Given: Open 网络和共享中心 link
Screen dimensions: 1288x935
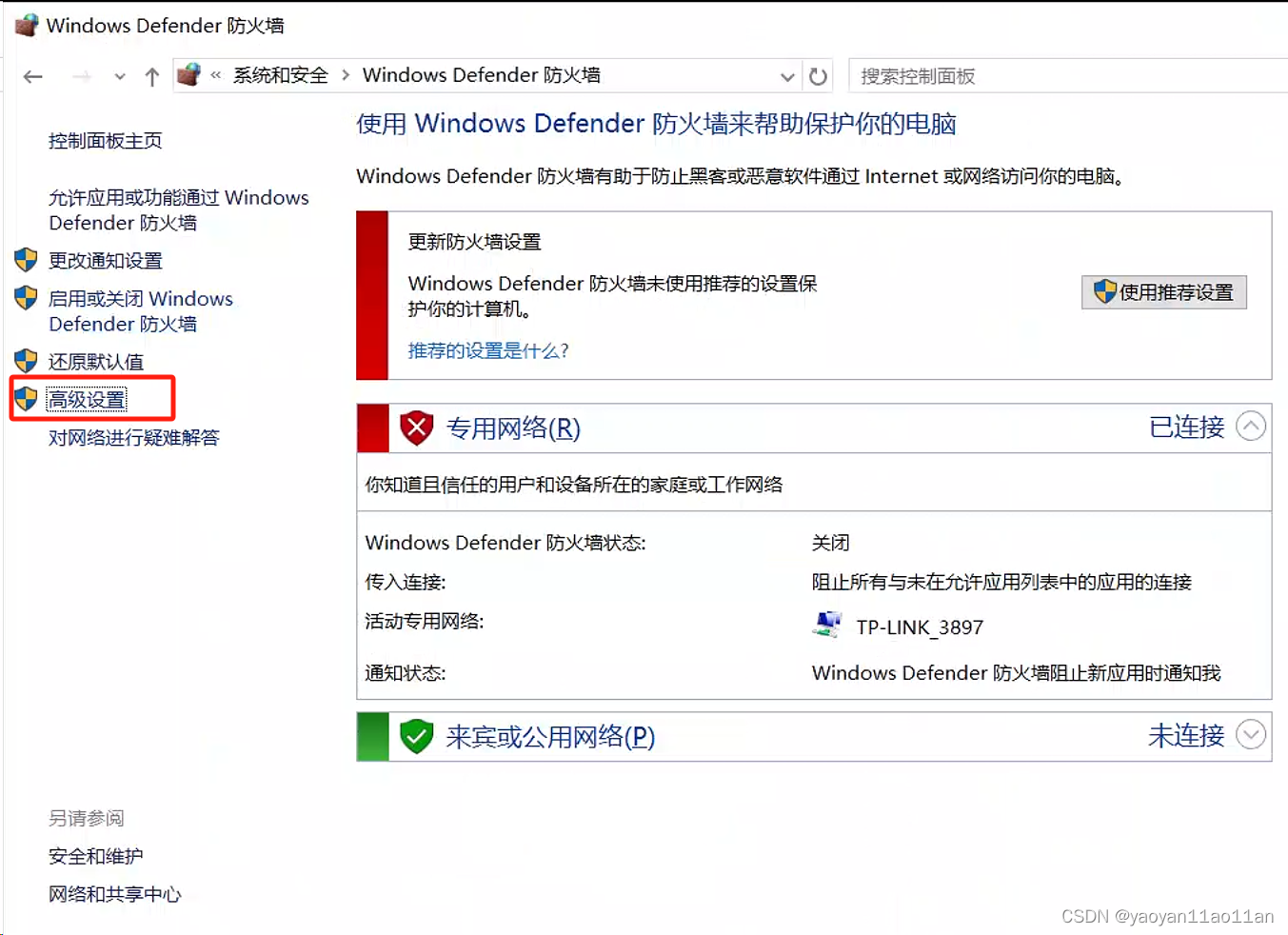Looking at the screenshot, I should click(115, 895).
